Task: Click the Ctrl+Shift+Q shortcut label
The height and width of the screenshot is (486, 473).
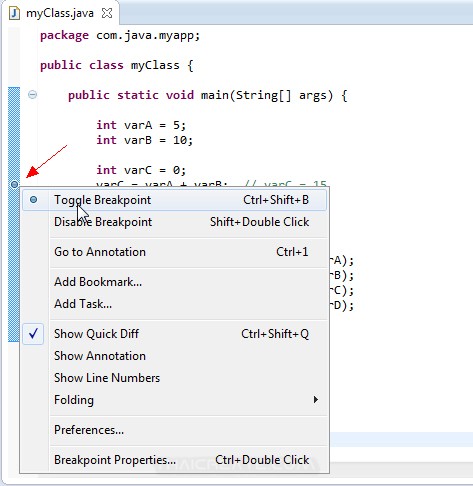Action: coord(275,334)
